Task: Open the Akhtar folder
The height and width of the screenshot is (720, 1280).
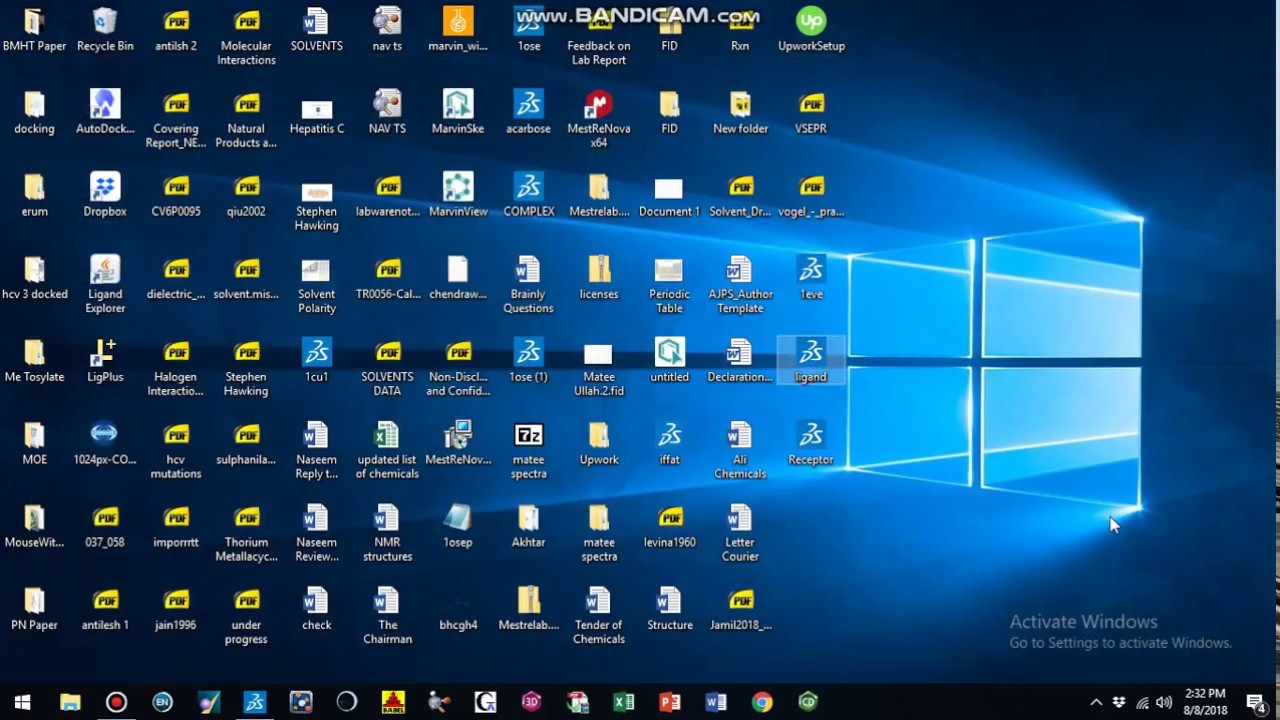Action: [529, 527]
